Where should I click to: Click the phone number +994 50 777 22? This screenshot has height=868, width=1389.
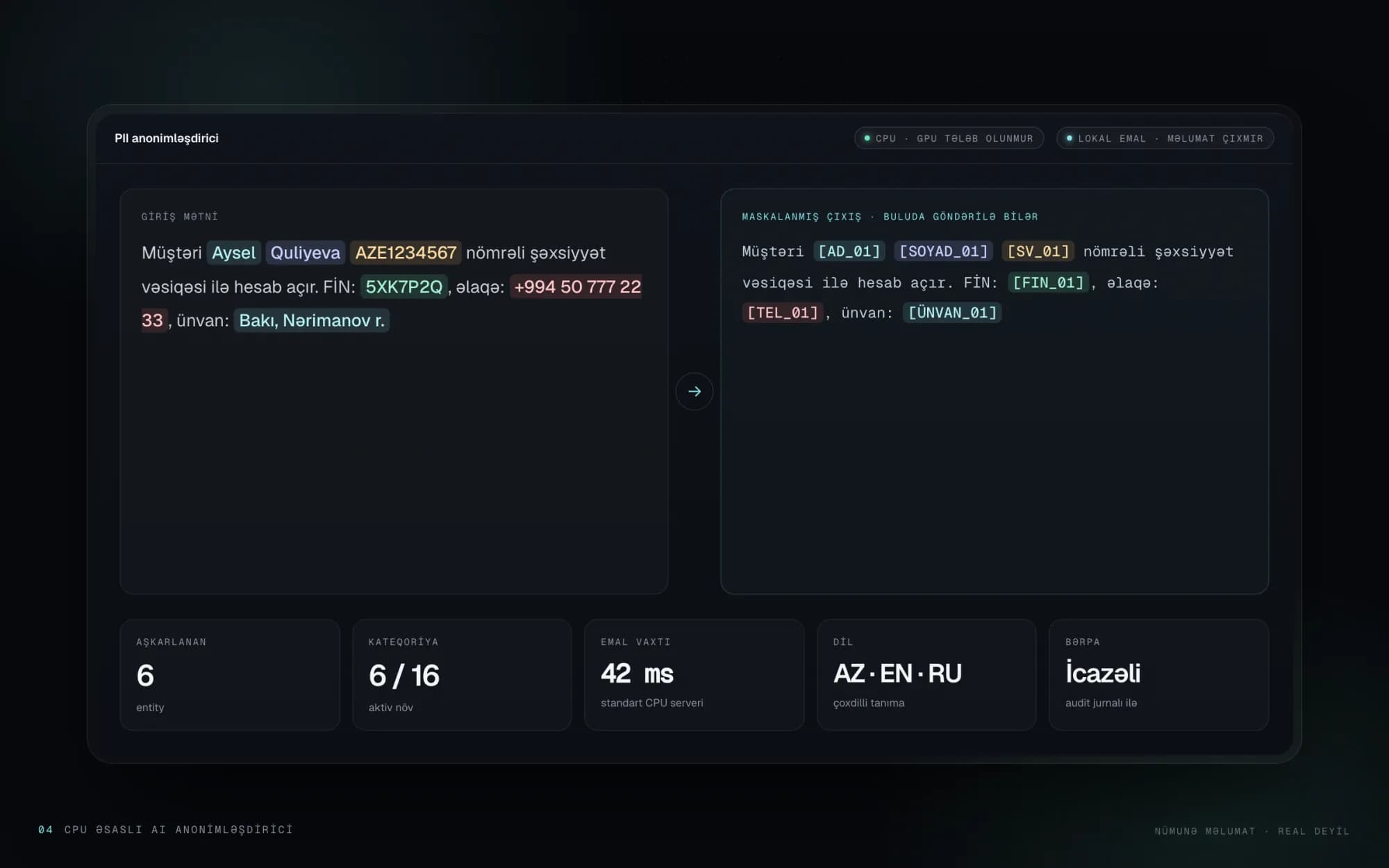(576, 287)
